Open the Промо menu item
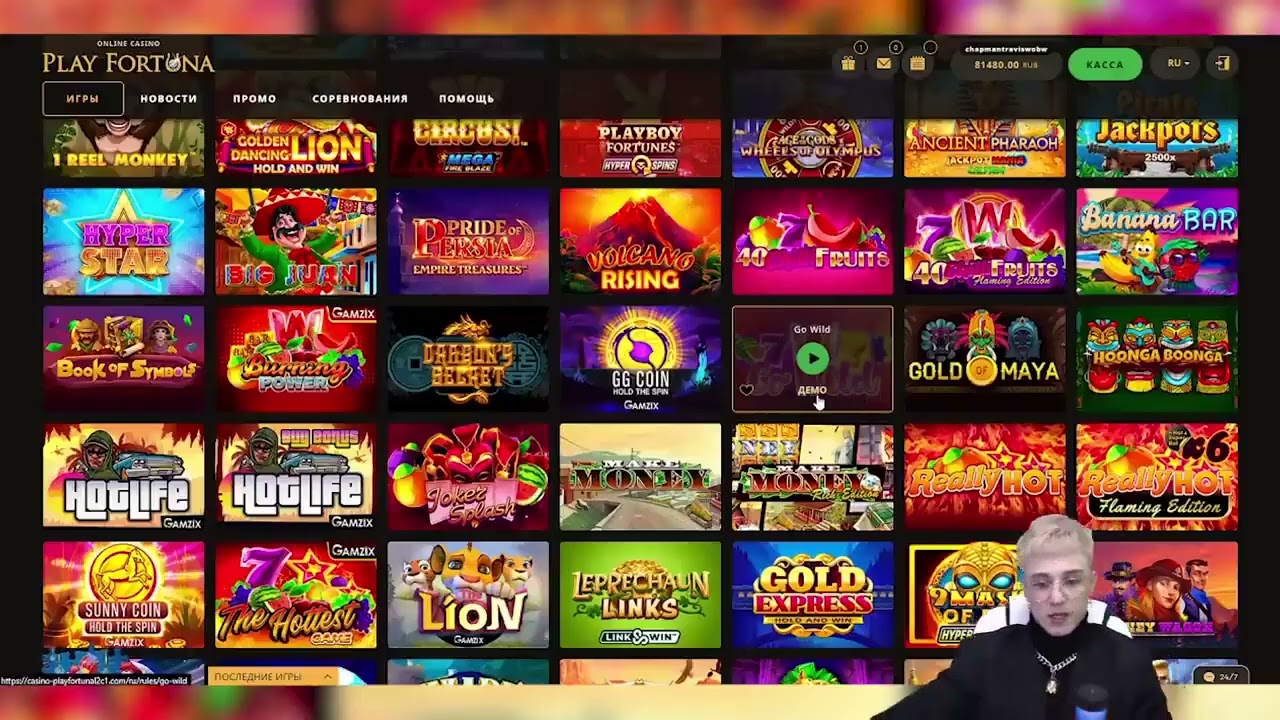This screenshot has height=720, width=1280. tap(254, 98)
